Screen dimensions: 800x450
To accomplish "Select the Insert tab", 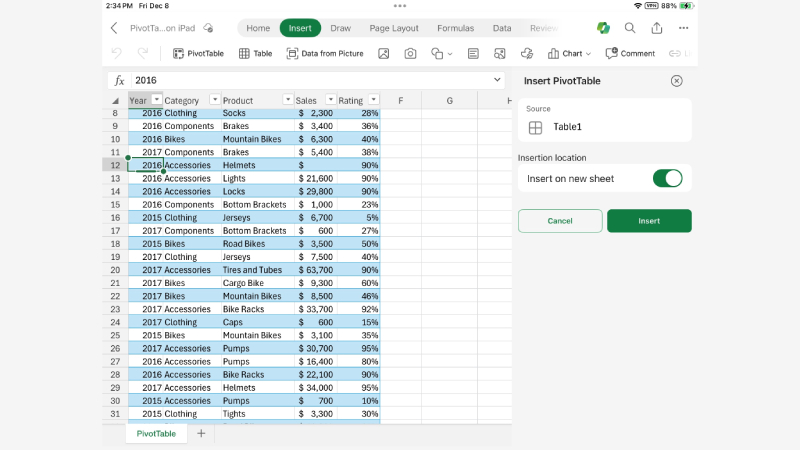I will point(300,28).
